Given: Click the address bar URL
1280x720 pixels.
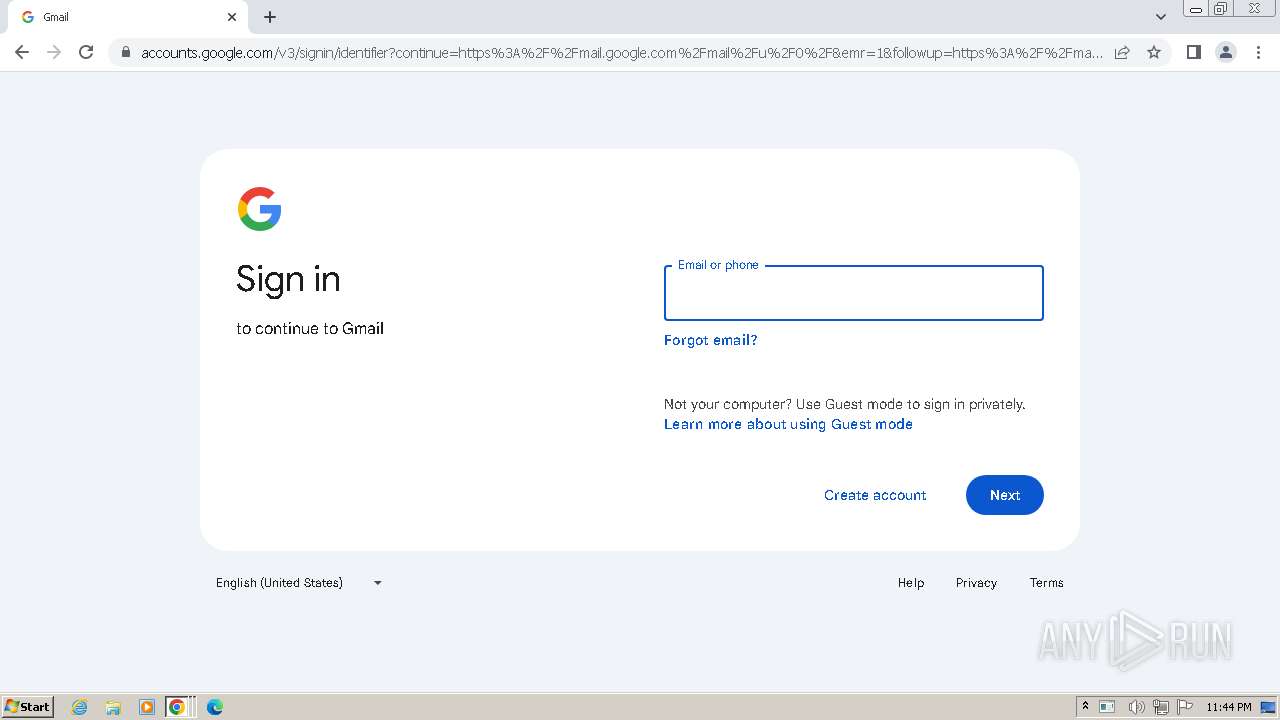Looking at the screenshot, I should click(621, 53).
